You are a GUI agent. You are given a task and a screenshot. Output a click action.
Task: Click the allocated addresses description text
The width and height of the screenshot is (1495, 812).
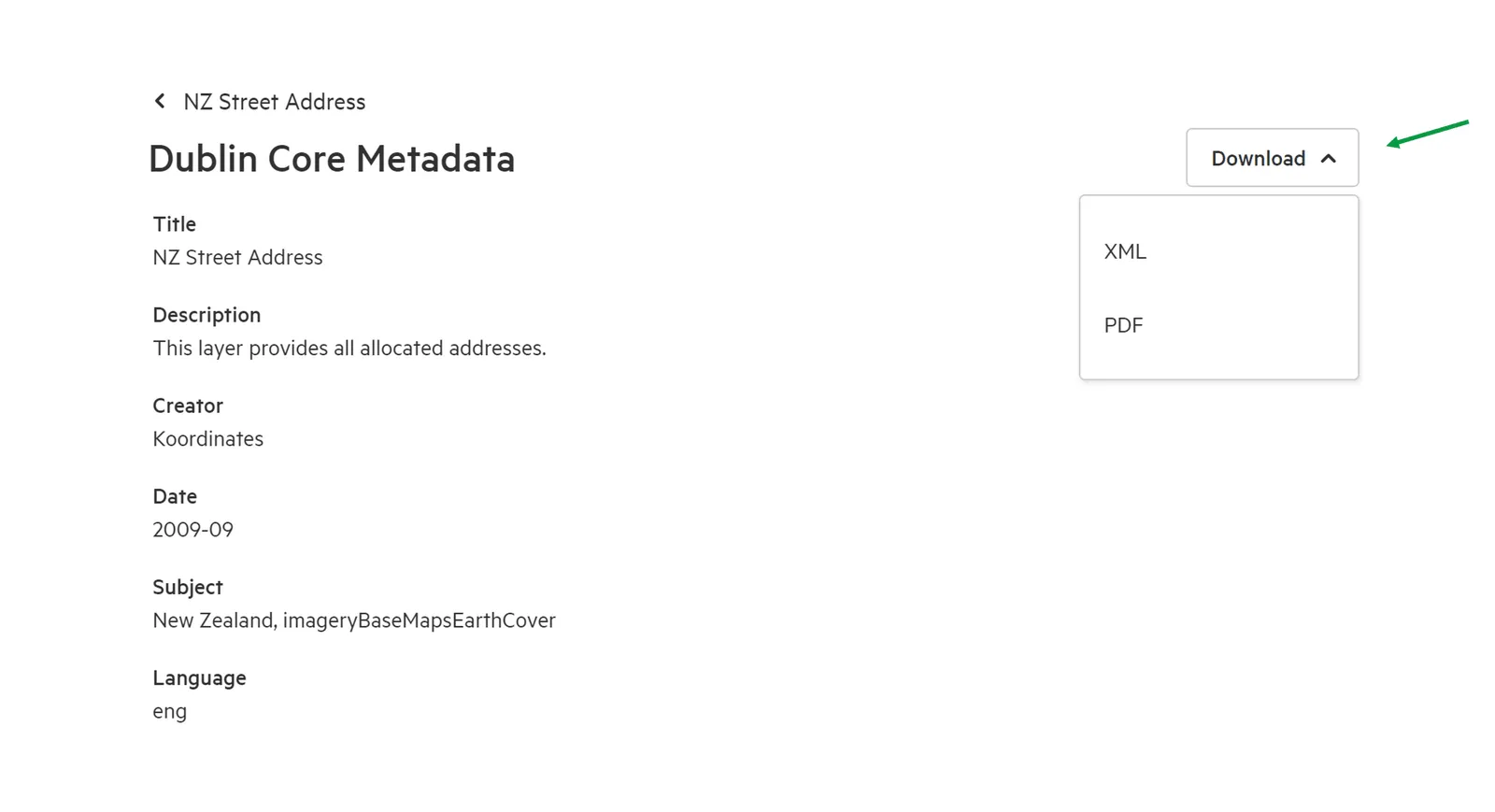tap(349, 348)
